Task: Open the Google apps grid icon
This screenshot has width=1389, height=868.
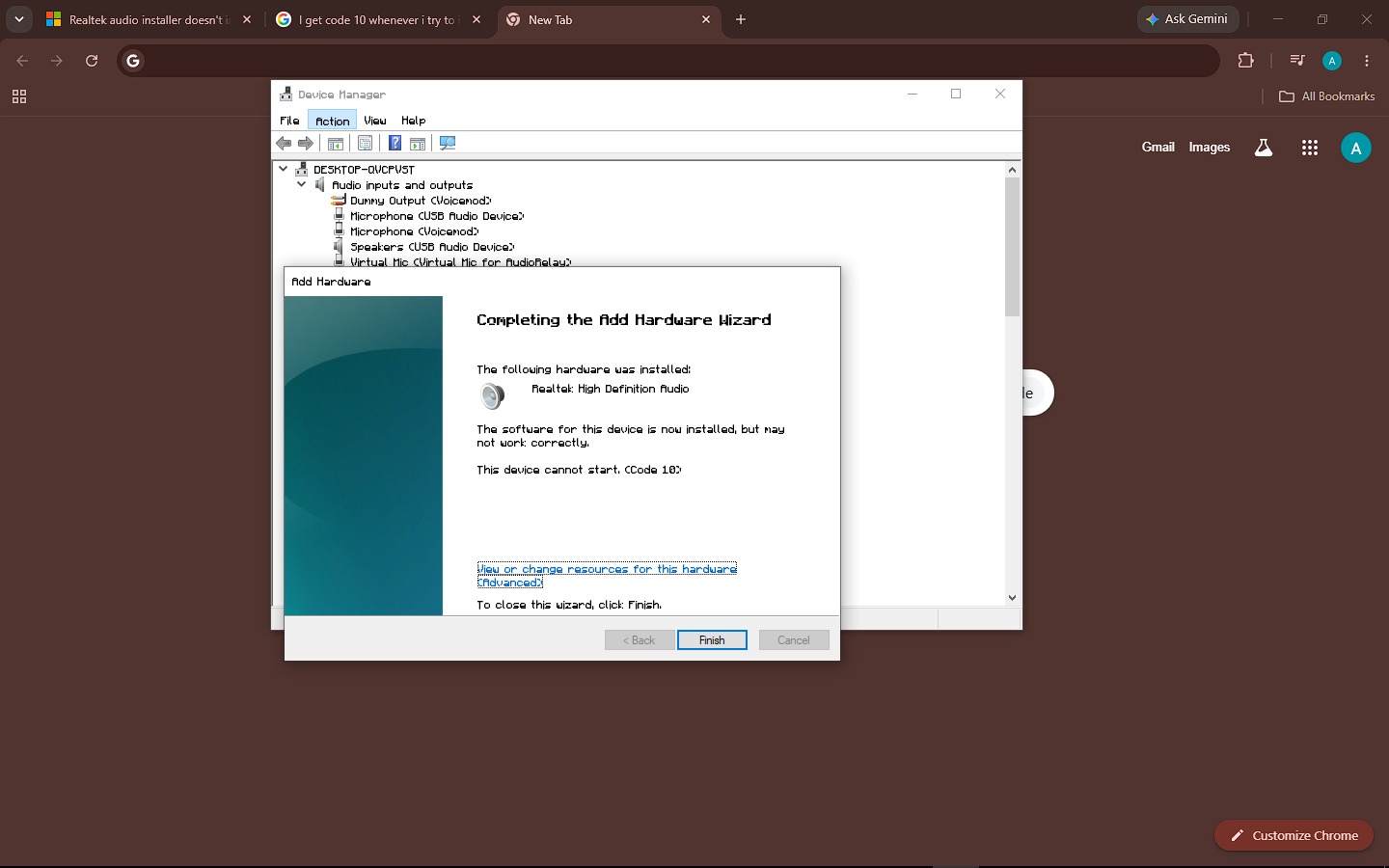Action: (x=1309, y=148)
